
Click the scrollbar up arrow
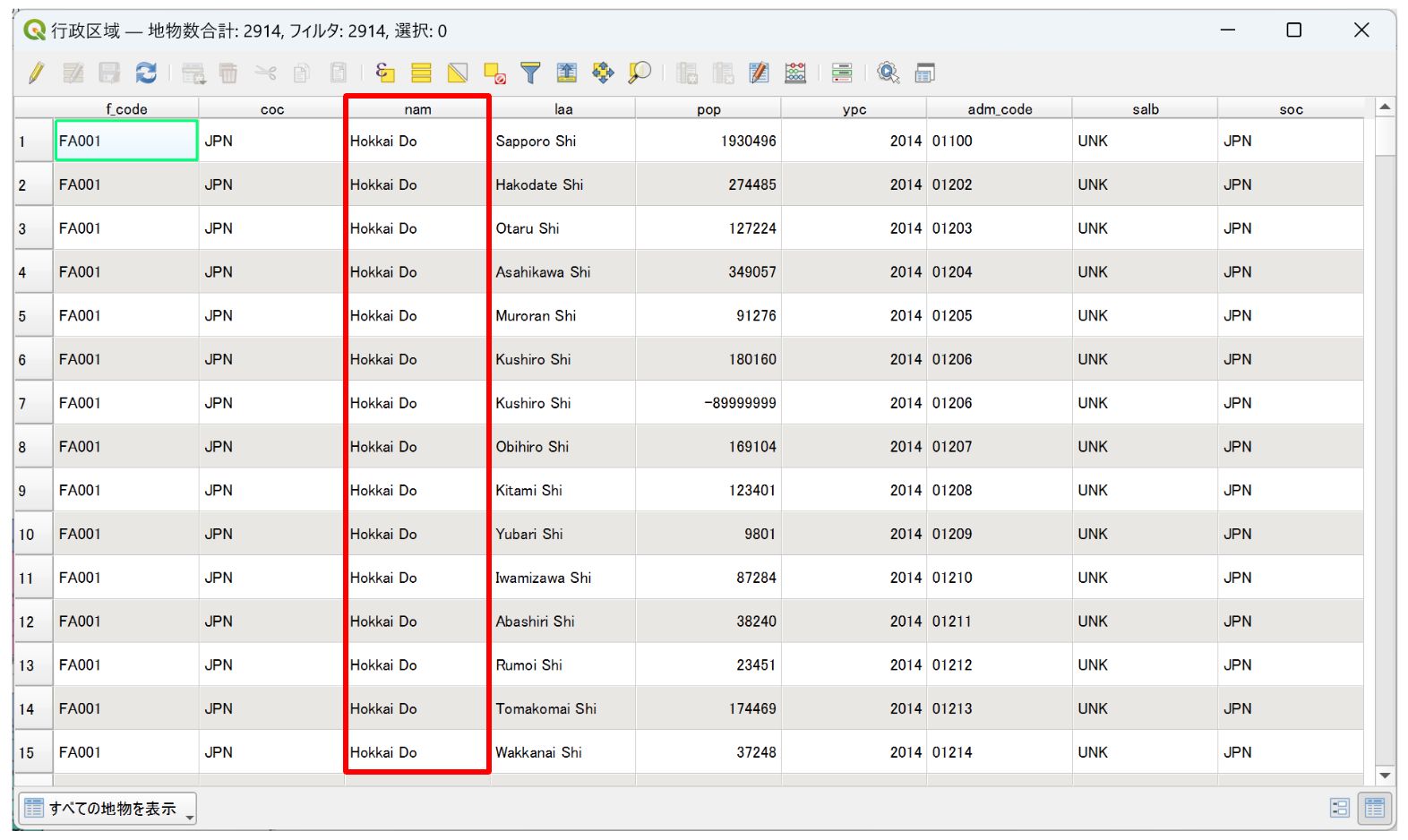click(x=1386, y=107)
